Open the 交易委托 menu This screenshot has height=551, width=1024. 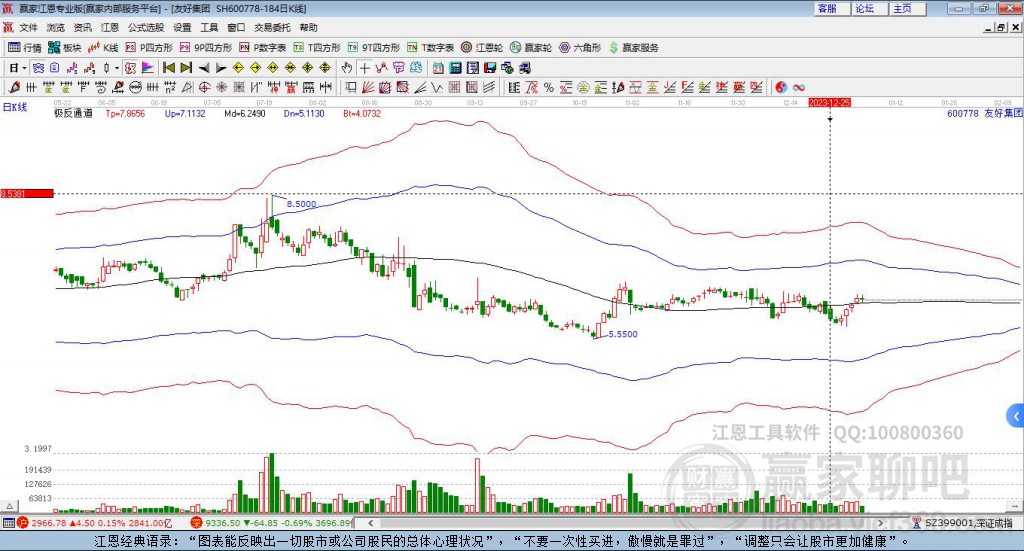point(272,27)
